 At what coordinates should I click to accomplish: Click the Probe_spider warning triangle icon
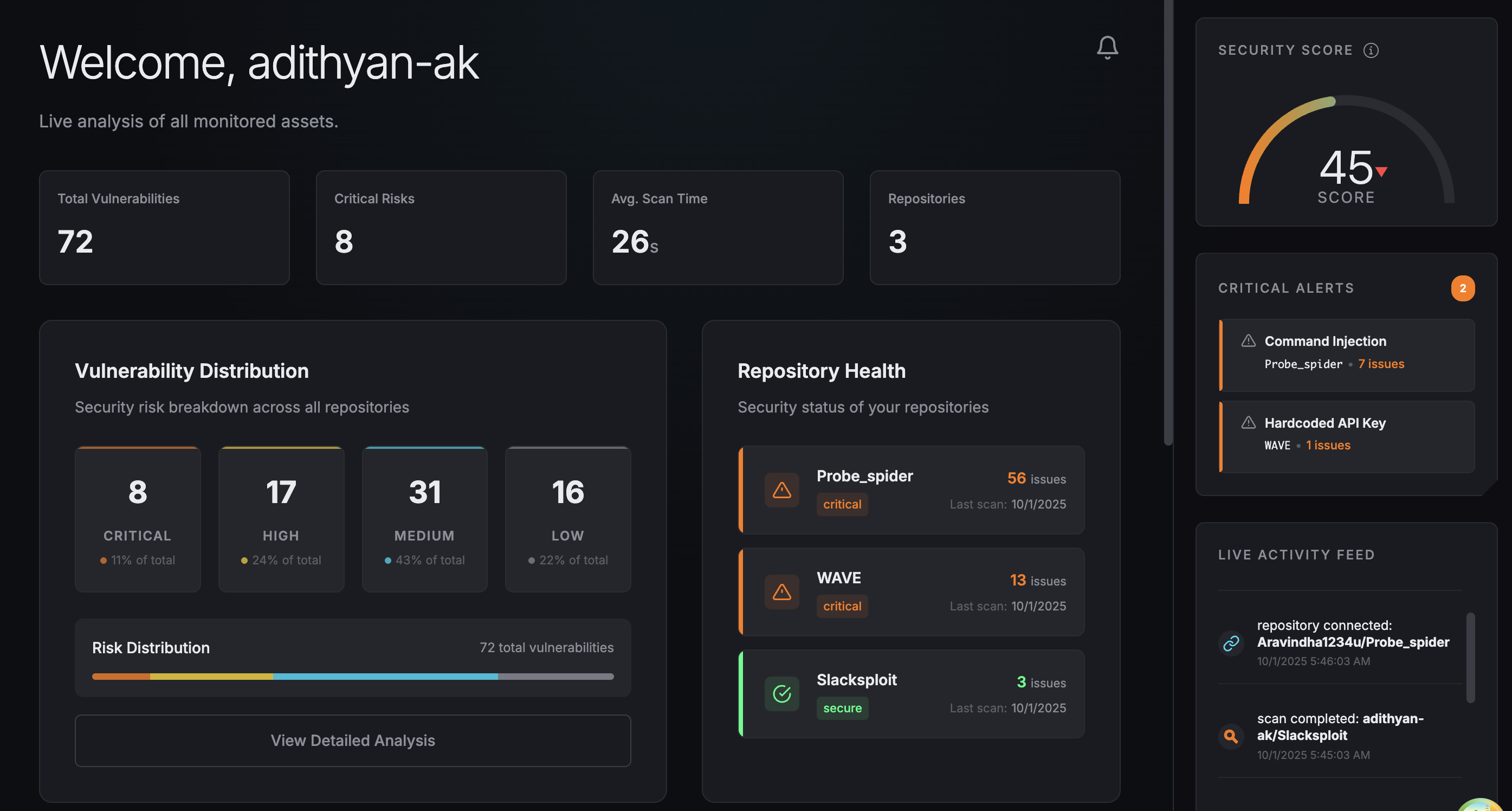pos(781,490)
